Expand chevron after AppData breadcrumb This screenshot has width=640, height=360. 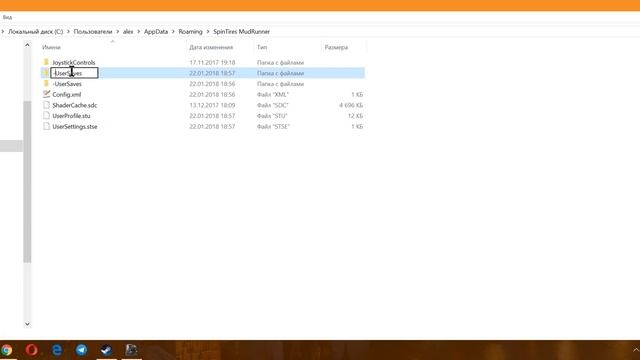pos(173,31)
